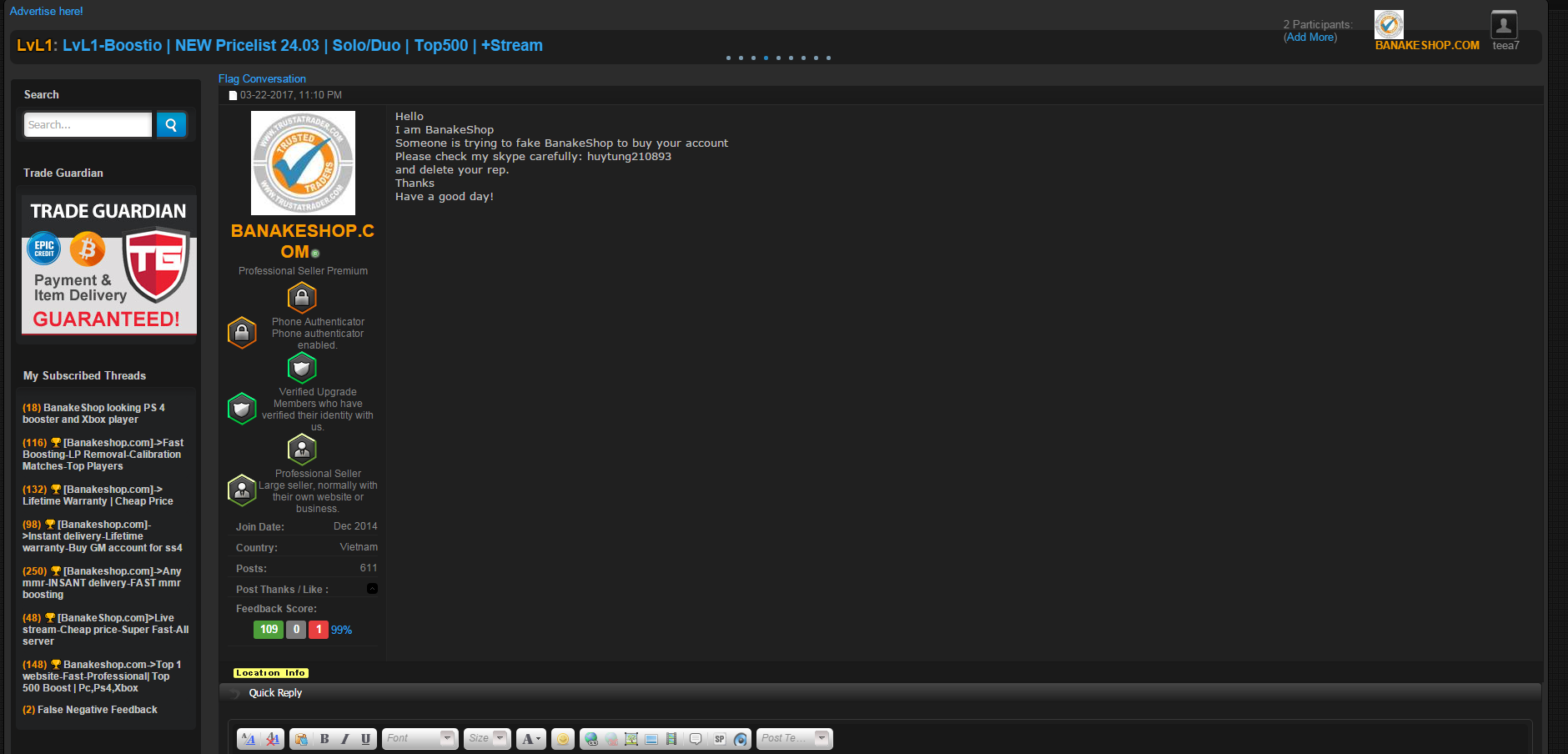Click the Post Thanks / Like icon
The height and width of the screenshot is (754, 1568).
(372, 589)
